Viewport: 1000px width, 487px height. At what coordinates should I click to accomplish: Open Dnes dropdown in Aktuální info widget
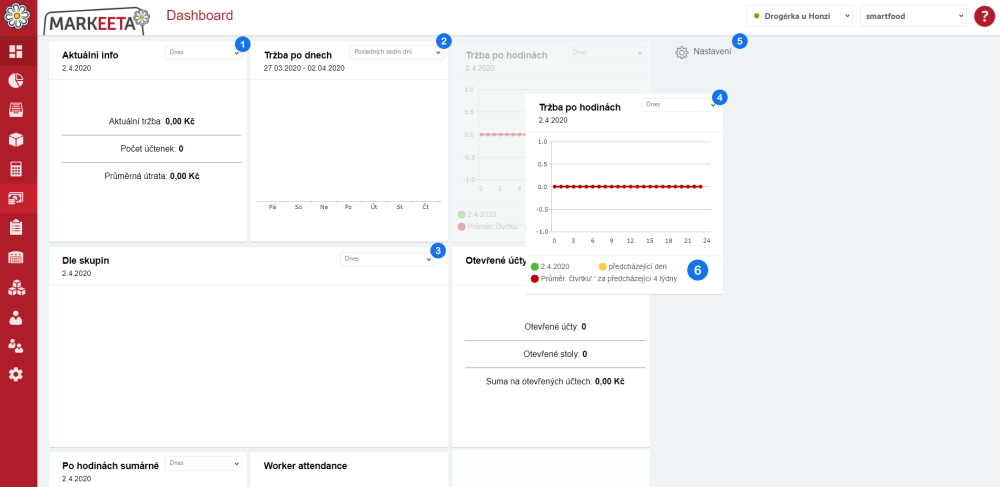203,52
